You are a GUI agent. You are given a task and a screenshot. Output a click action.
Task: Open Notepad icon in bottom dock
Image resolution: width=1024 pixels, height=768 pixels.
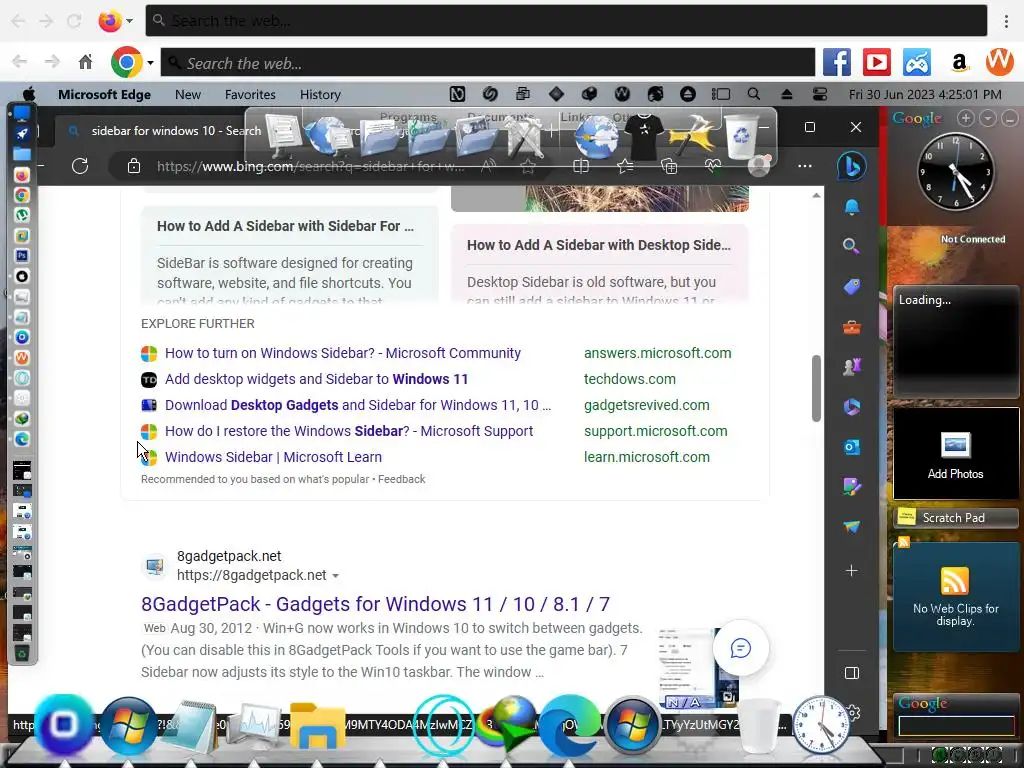[190, 726]
